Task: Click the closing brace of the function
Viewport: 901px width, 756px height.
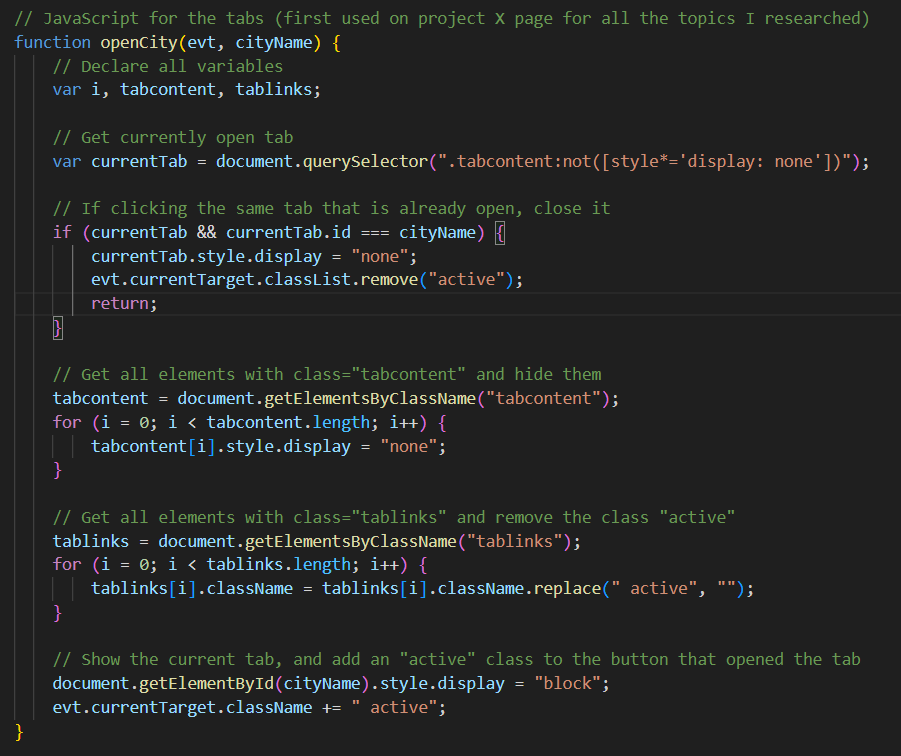Action: tap(18, 731)
